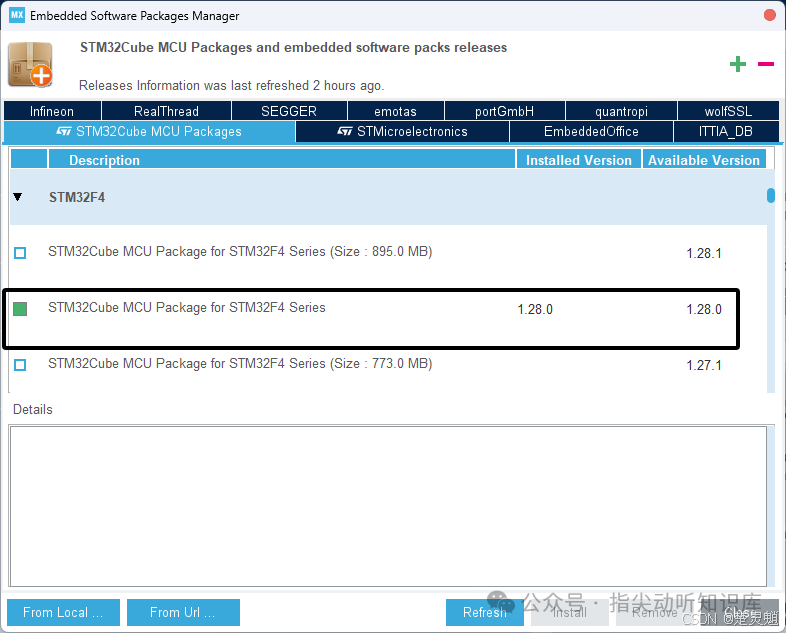Select row 'STM32F4 Series (Size : 895.0 MB)'

[x=388, y=252]
